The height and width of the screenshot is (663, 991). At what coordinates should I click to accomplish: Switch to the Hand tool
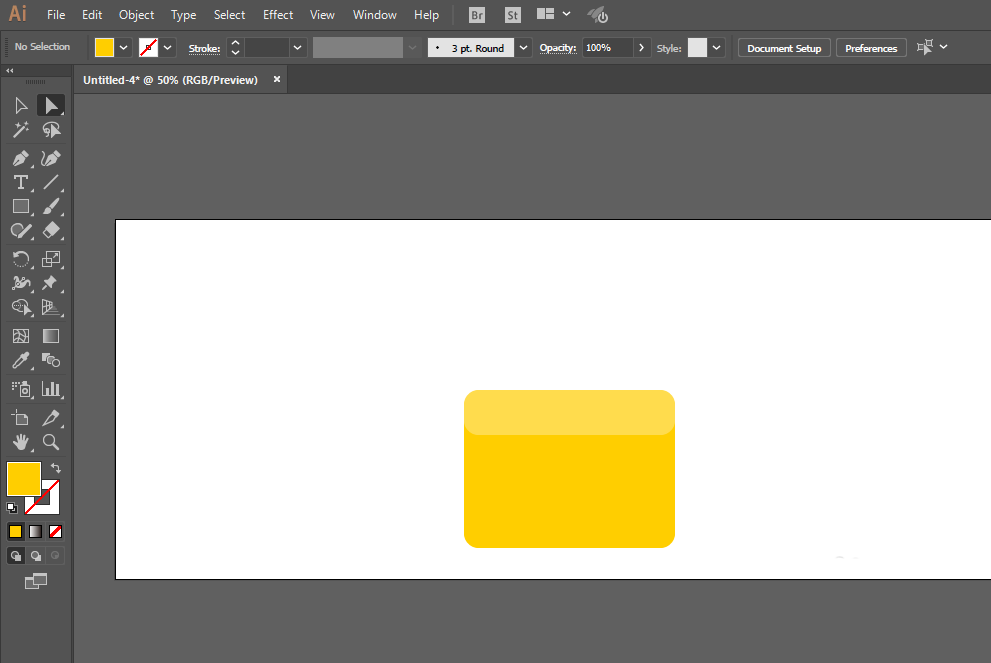(x=20, y=442)
